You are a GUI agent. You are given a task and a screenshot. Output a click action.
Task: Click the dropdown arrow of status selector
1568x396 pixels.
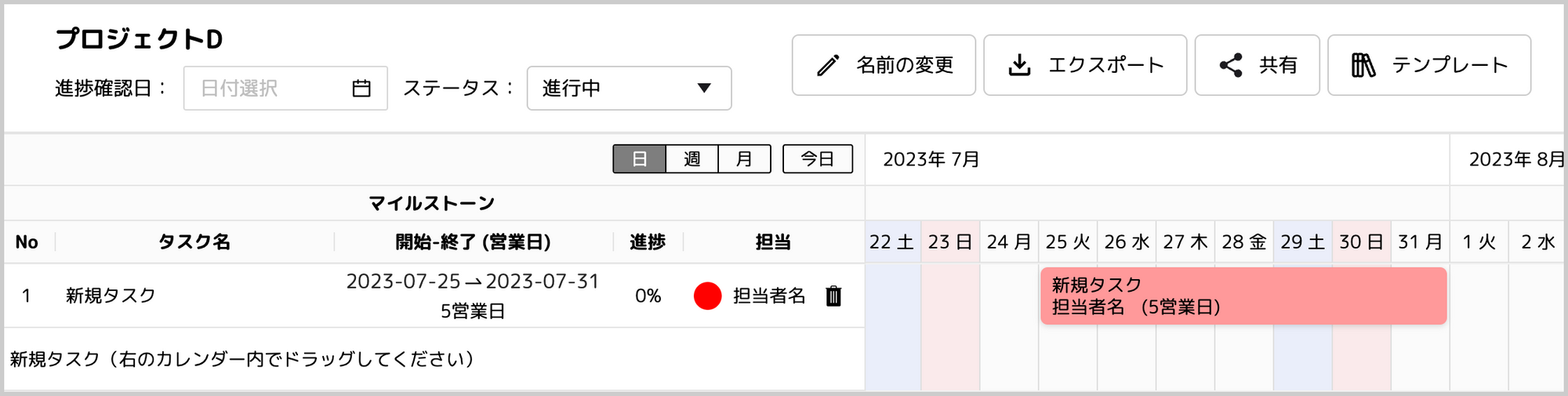tap(704, 88)
